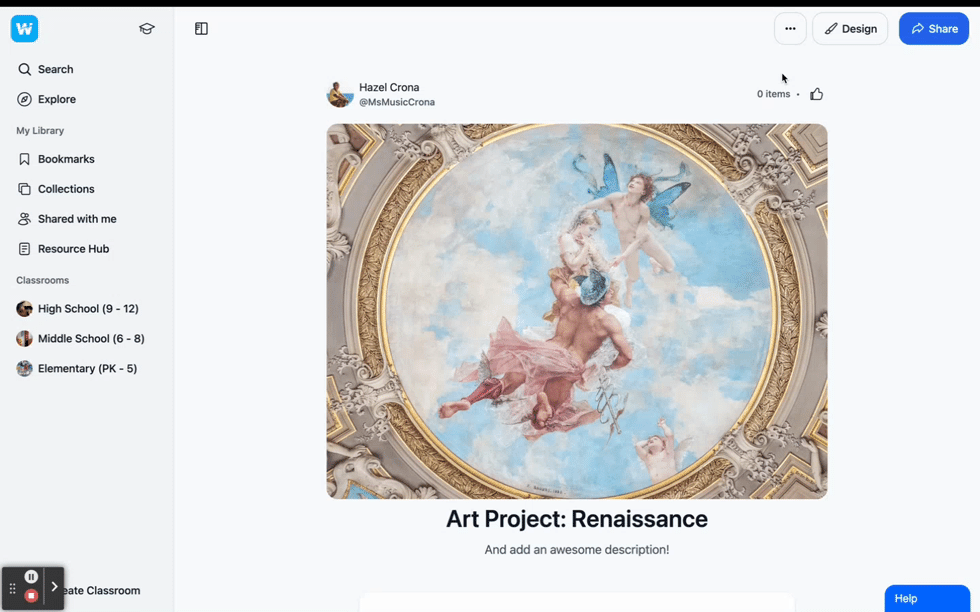This screenshot has width=980, height=612.
Task: Select High School (9 - 12) classroom
Action: [x=88, y=309]
